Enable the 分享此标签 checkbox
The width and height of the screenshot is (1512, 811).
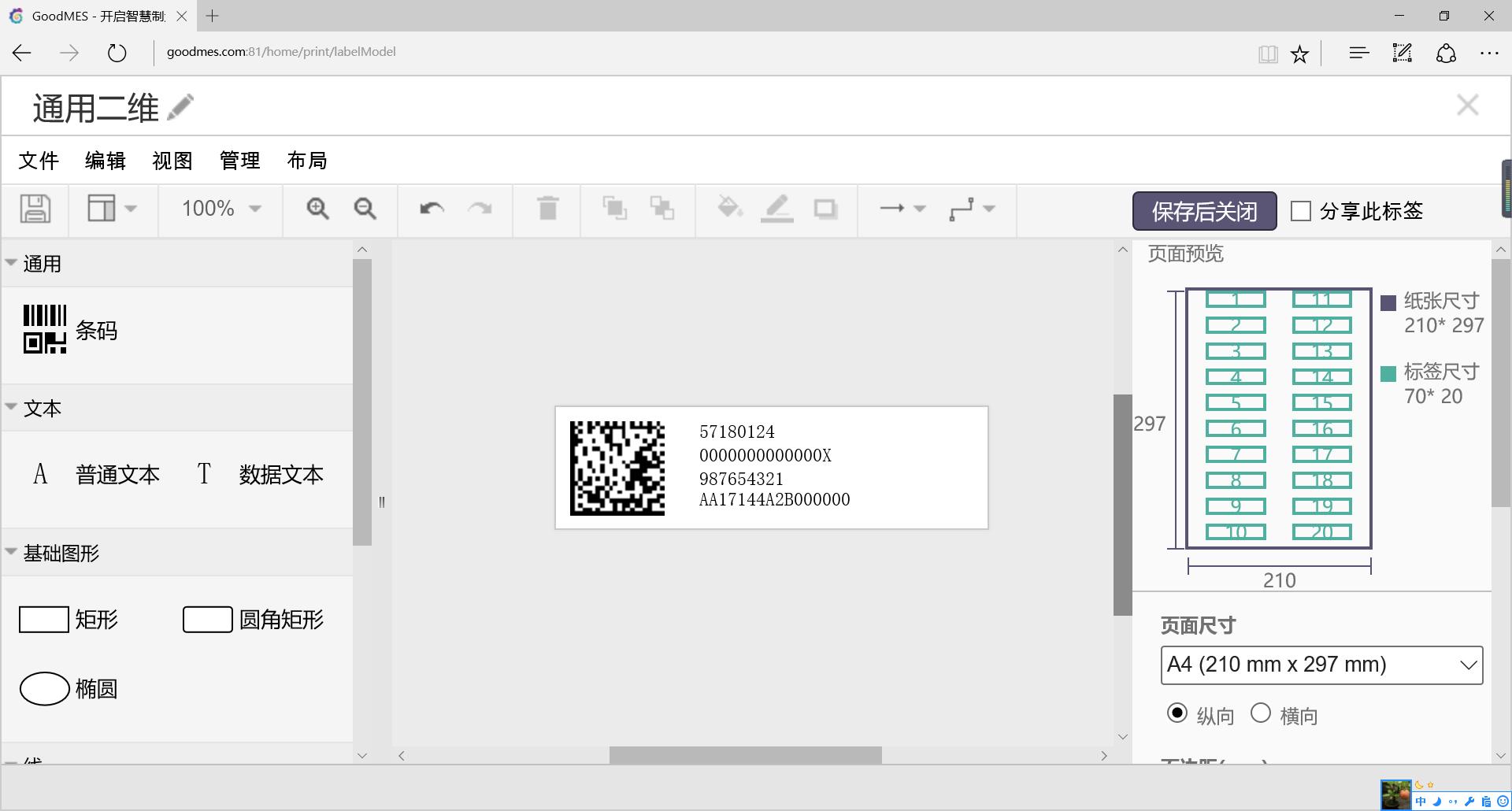[x=1301, y=211]
